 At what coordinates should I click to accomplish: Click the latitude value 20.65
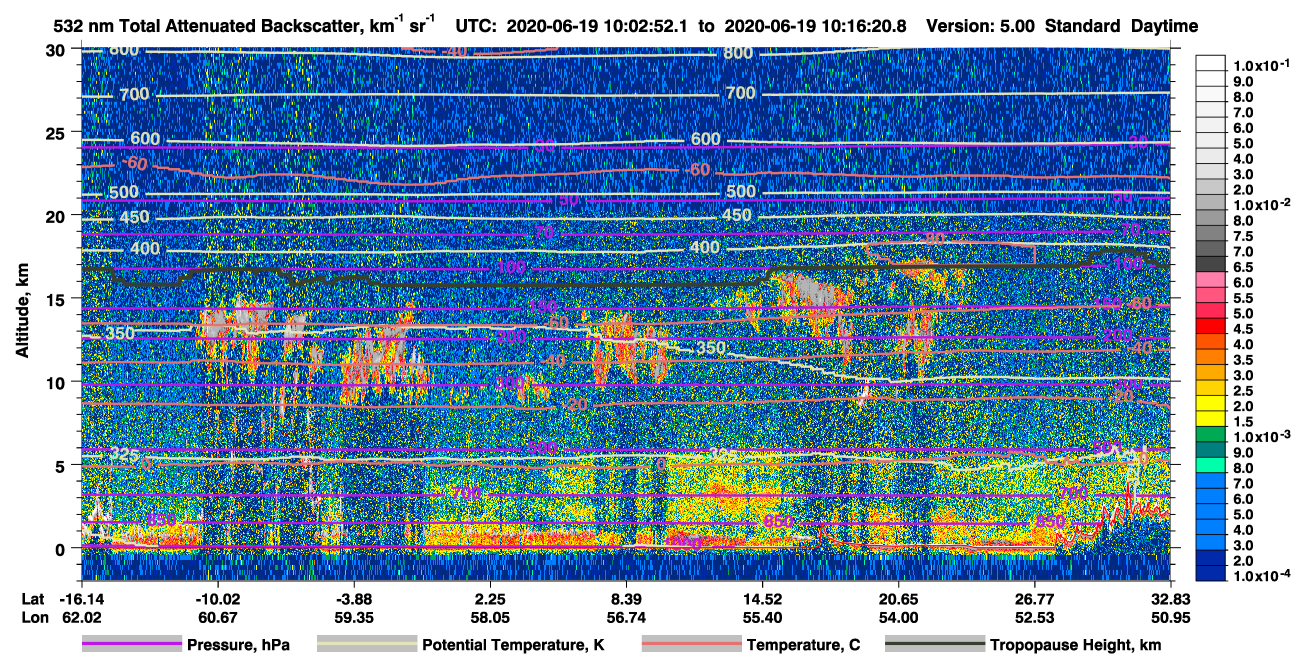coord(898,598)
